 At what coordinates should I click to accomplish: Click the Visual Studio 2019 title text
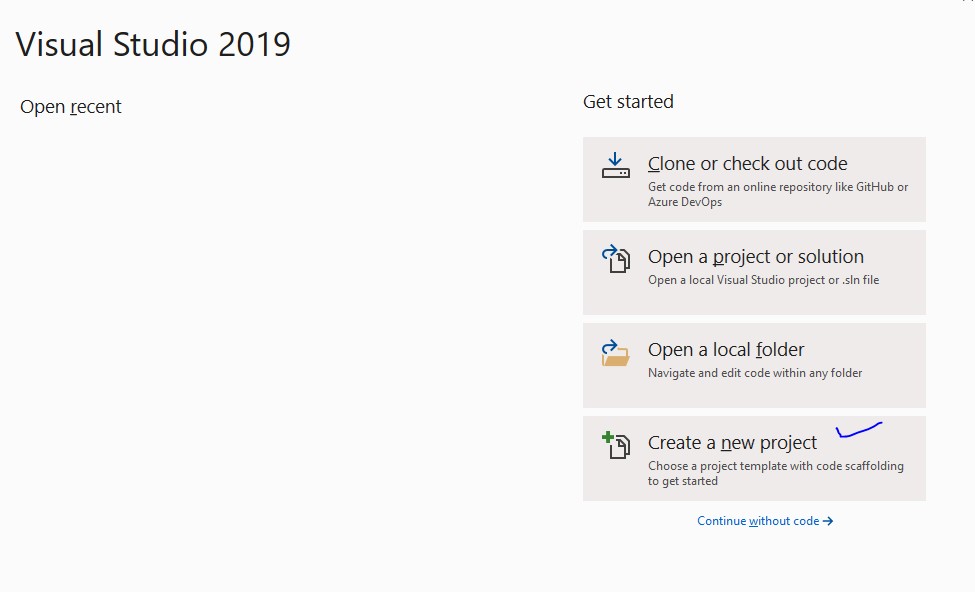tap(153, 45)
